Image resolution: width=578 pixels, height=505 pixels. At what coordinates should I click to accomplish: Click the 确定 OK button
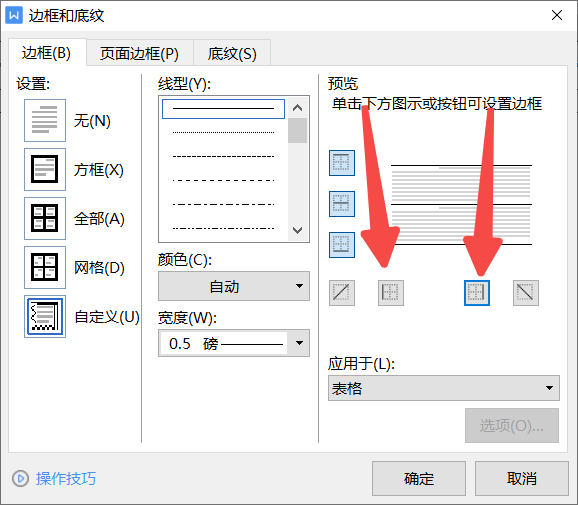[x=419, y=478]
